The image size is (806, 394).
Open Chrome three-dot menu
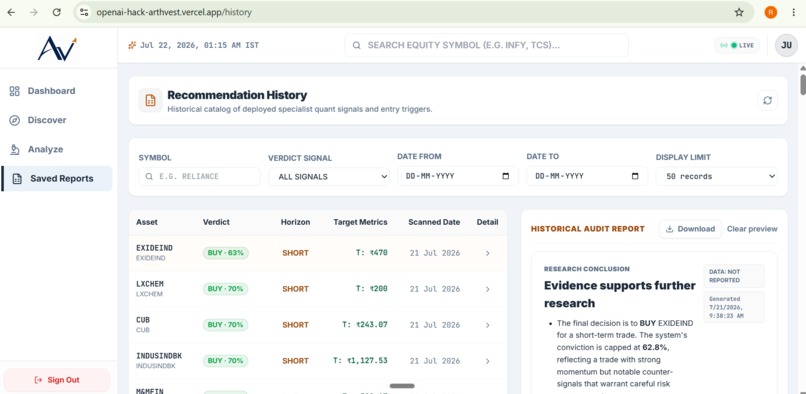794,12
